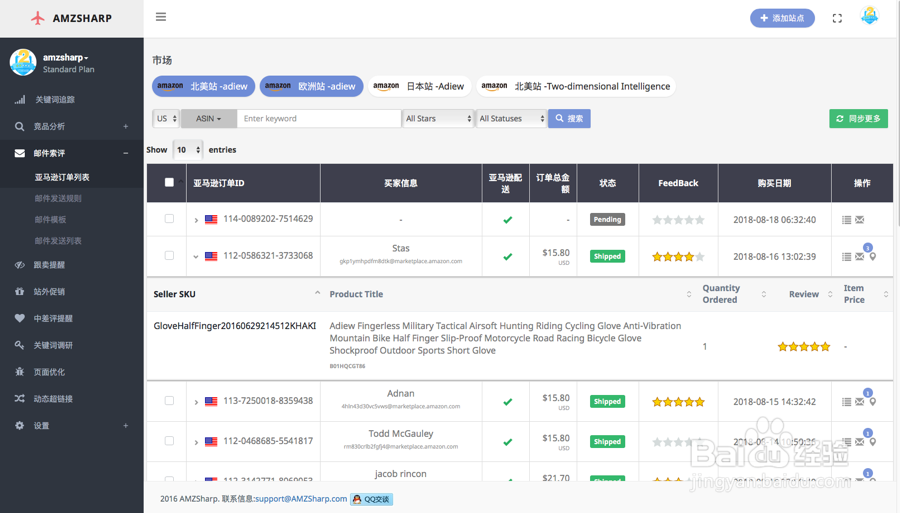The image size is (900, 513).
Task: Expand order 114-0089202-7514629 row chevron
Action: point(196,220)
